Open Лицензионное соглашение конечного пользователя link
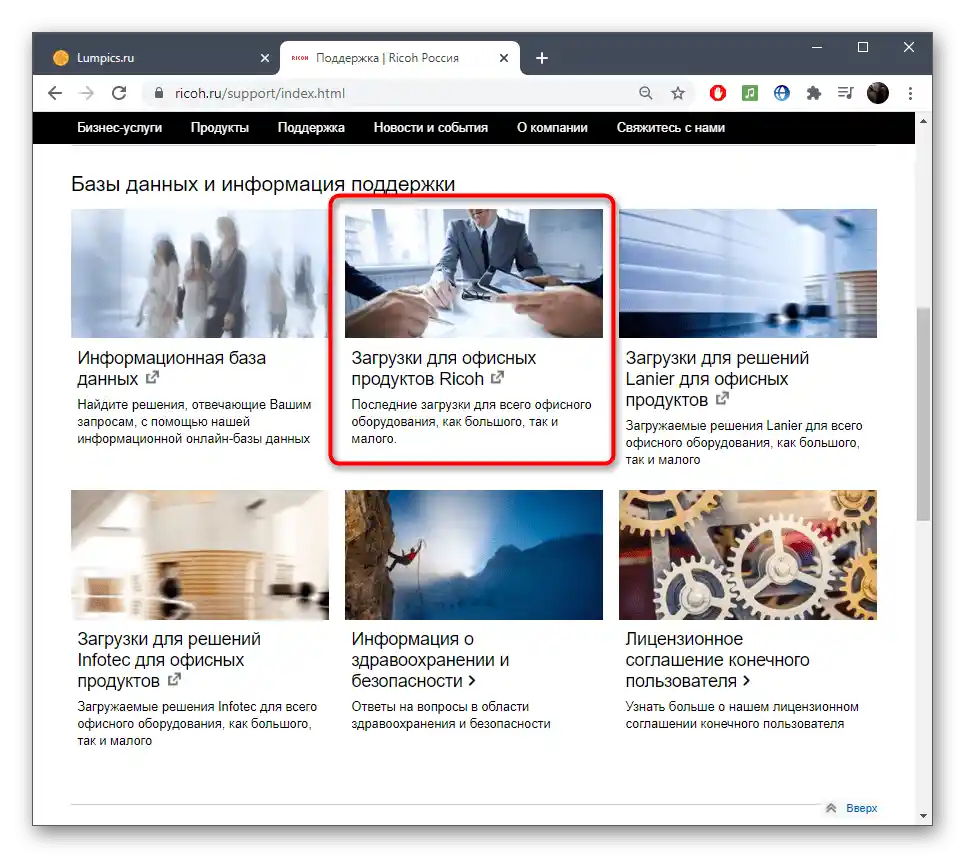This screenshot has height=858, width=965. (x=717, y=660)
